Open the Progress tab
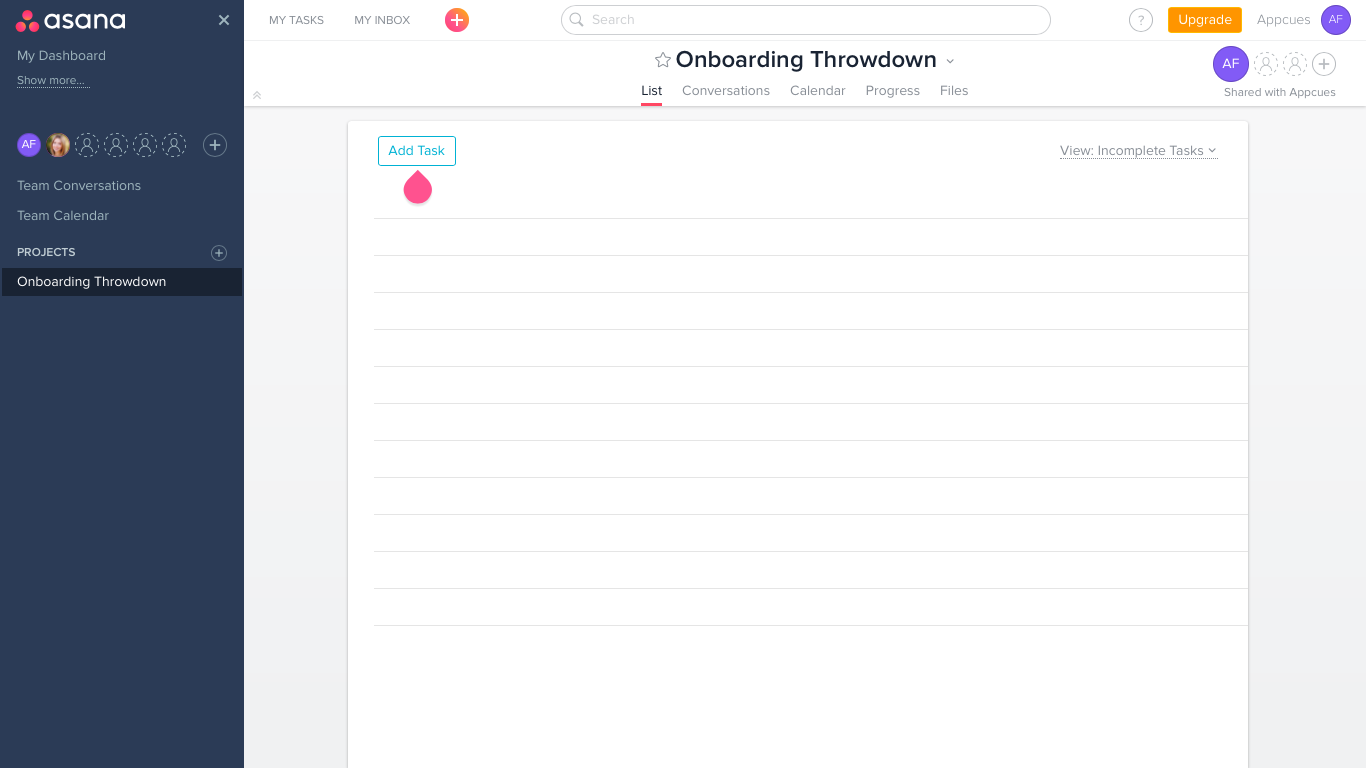The image size is (1366, 768). coord(892,91)
